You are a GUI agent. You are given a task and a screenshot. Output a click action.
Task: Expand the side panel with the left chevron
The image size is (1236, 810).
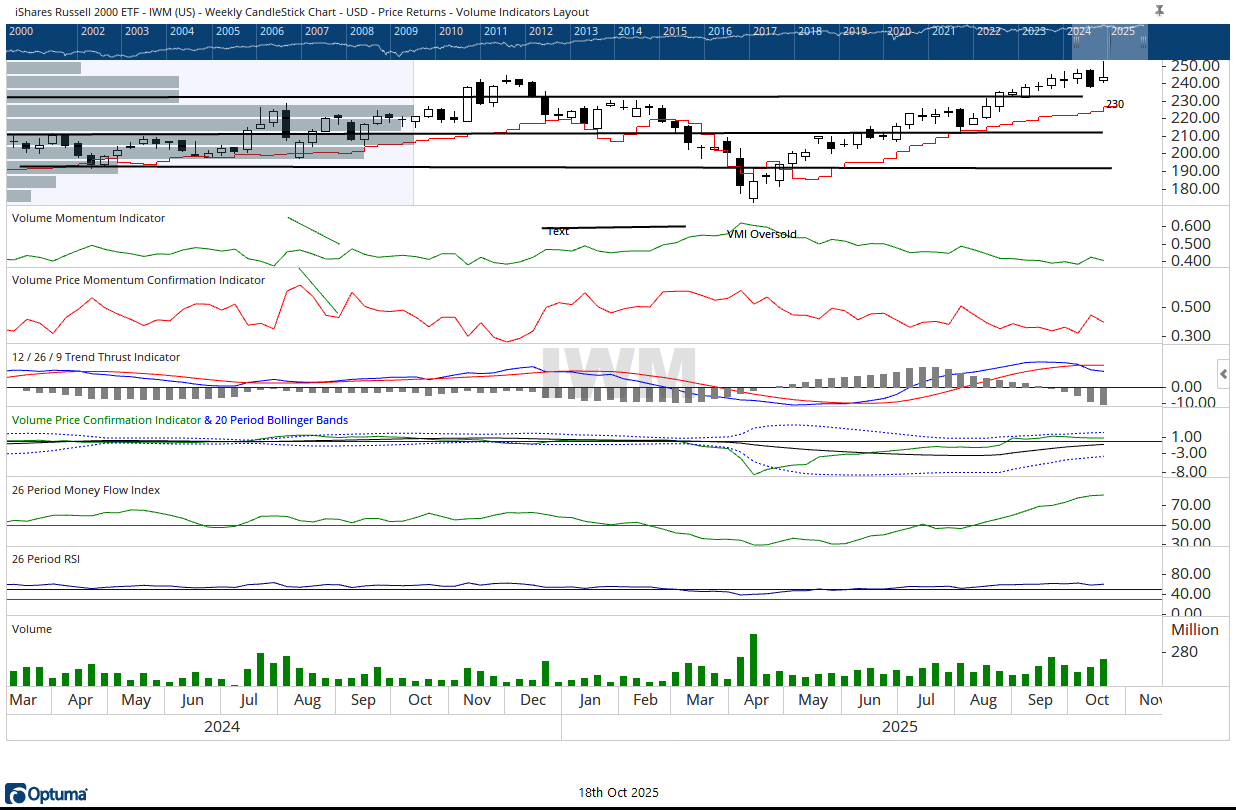coord(1223,374)
